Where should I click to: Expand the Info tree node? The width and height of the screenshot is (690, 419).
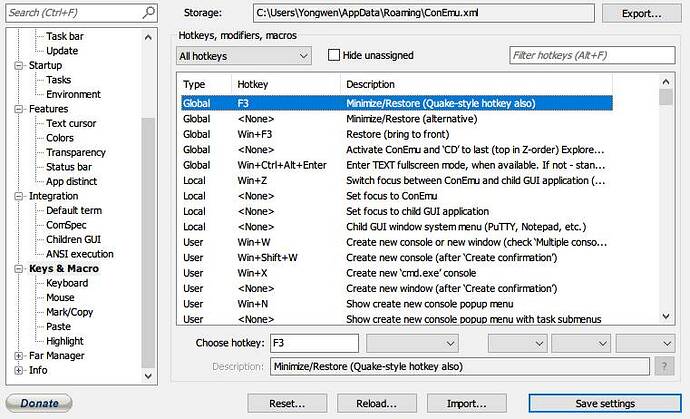click(x=19, y=370)
